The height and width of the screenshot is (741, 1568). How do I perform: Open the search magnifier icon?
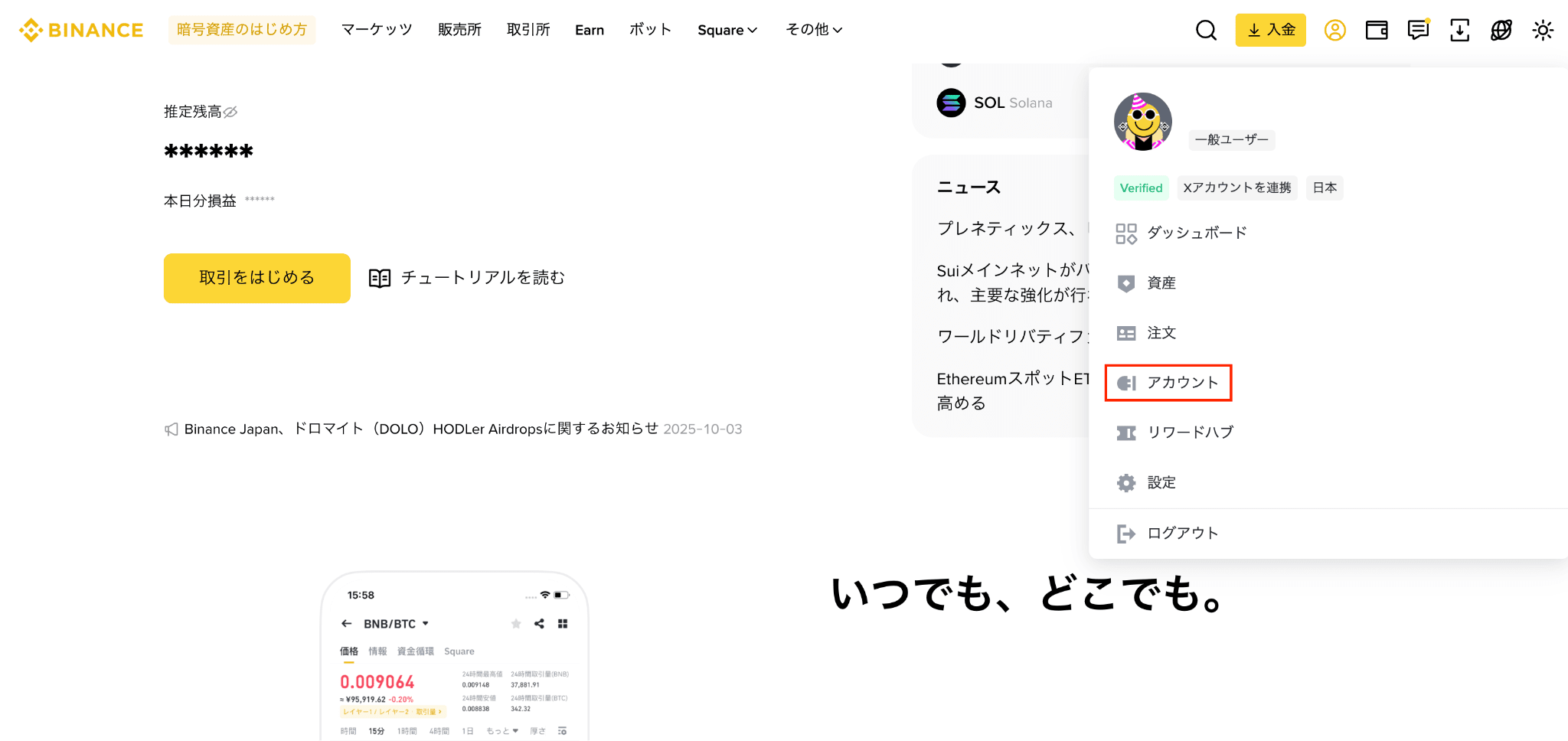[x=1206, y=30]
